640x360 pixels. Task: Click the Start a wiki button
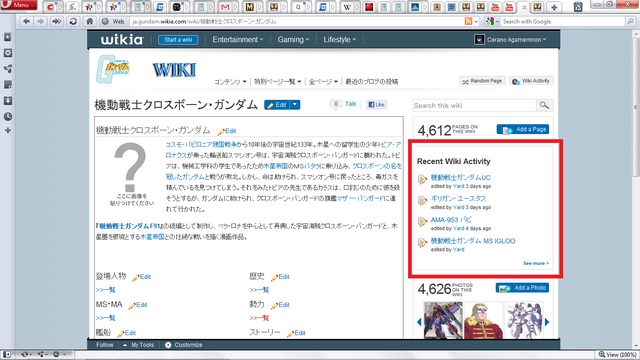coord(178,40)
